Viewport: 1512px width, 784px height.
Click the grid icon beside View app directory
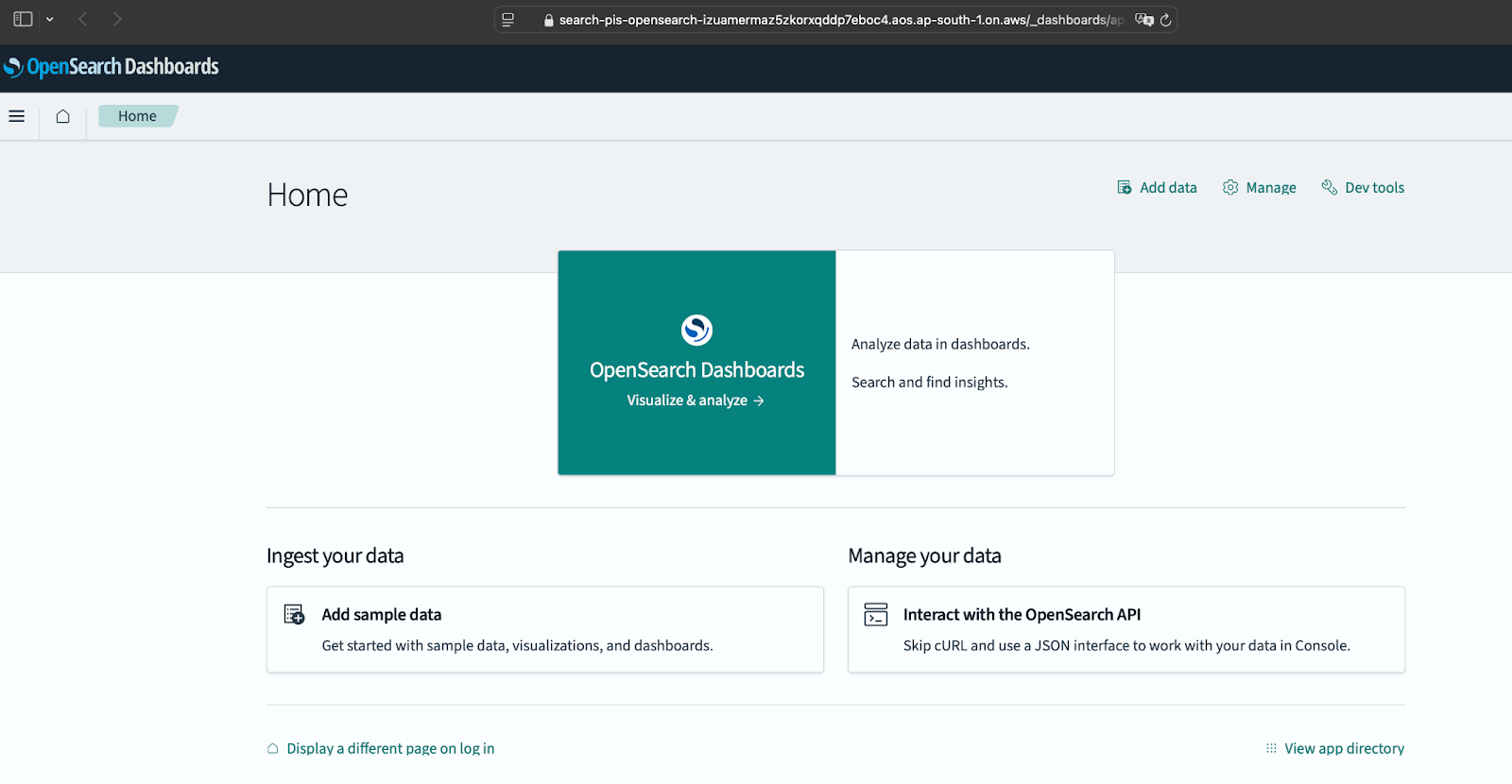(1271, 748)
